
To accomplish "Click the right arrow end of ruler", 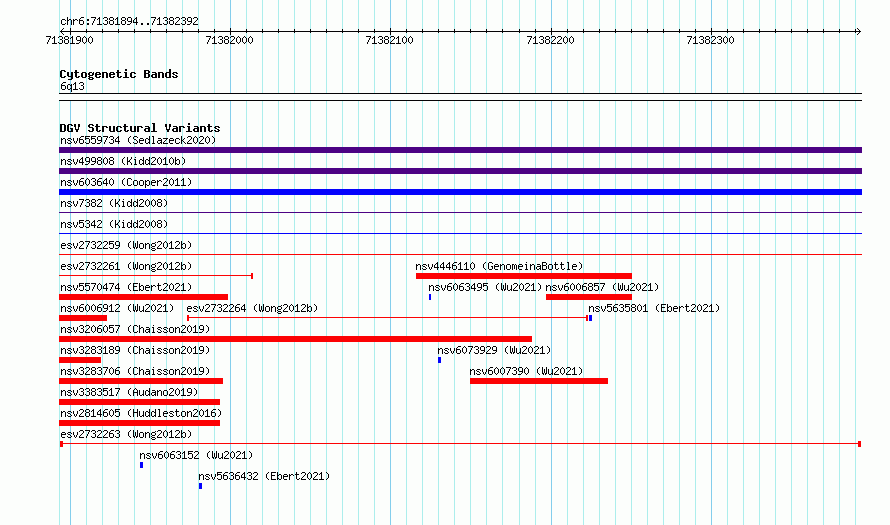I will click(858, 31).
